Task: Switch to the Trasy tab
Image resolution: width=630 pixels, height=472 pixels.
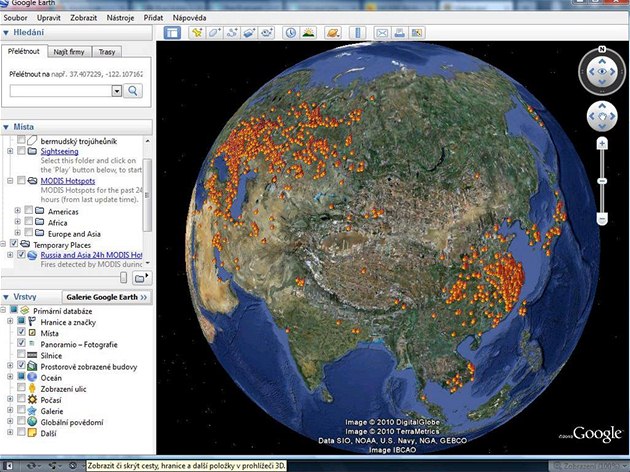Action: (x=106, y=52)
